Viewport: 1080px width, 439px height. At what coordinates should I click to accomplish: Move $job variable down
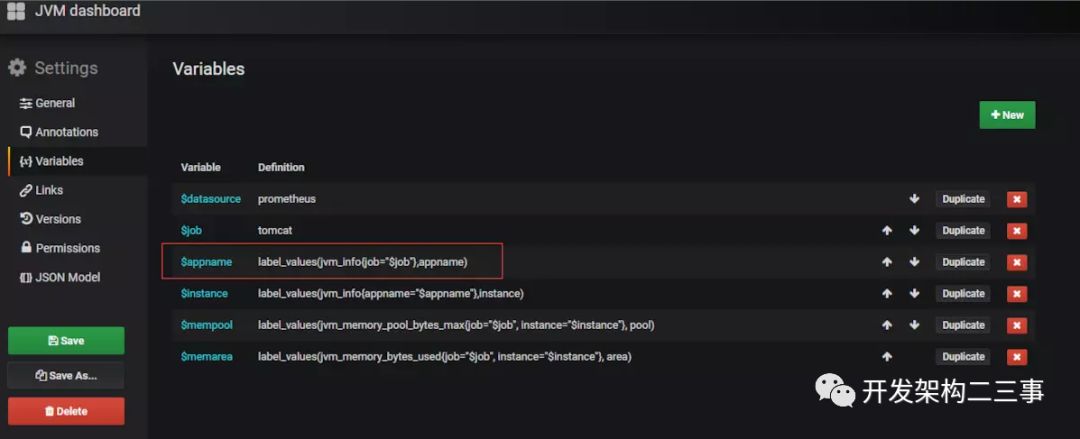(914, 230)
